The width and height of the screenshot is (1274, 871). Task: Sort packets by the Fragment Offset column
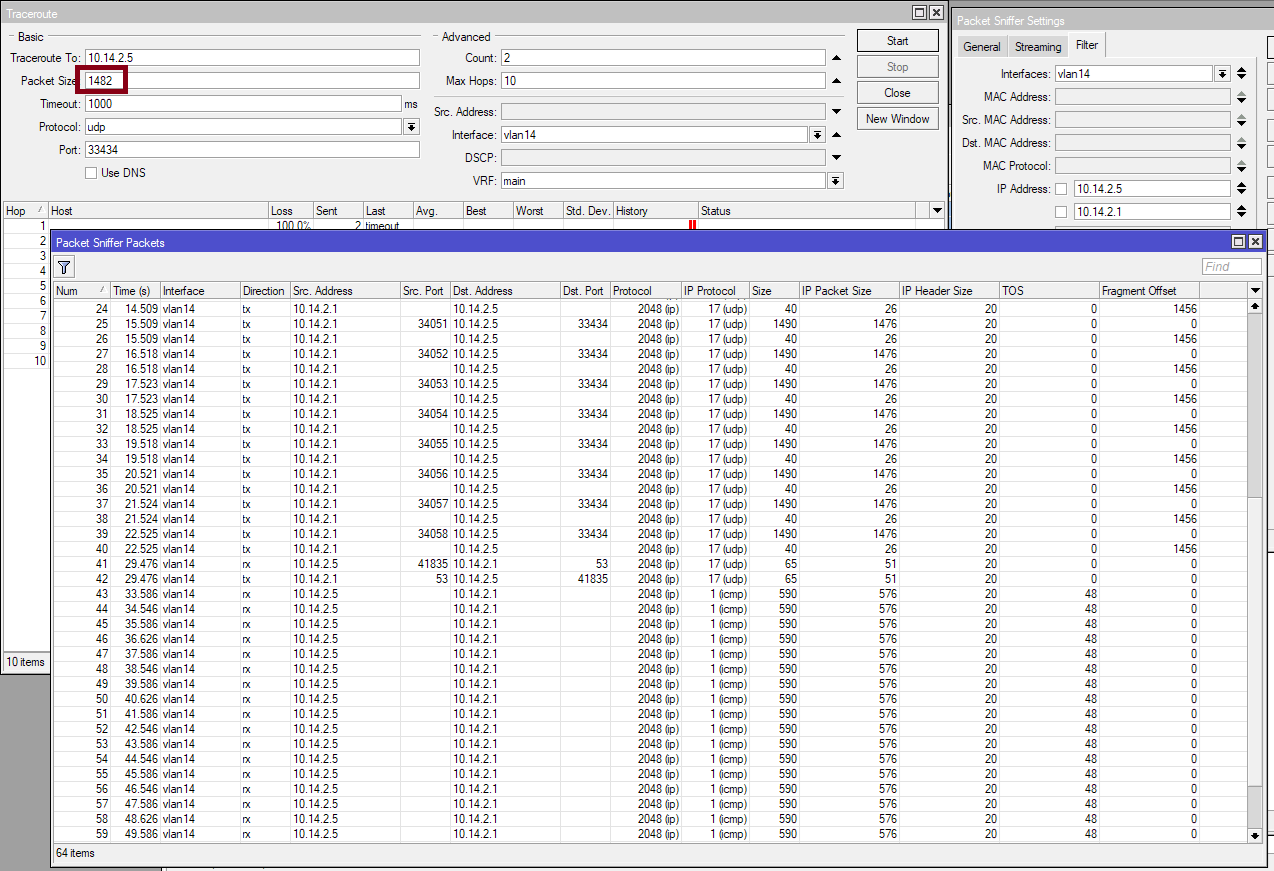point(1149,291)
